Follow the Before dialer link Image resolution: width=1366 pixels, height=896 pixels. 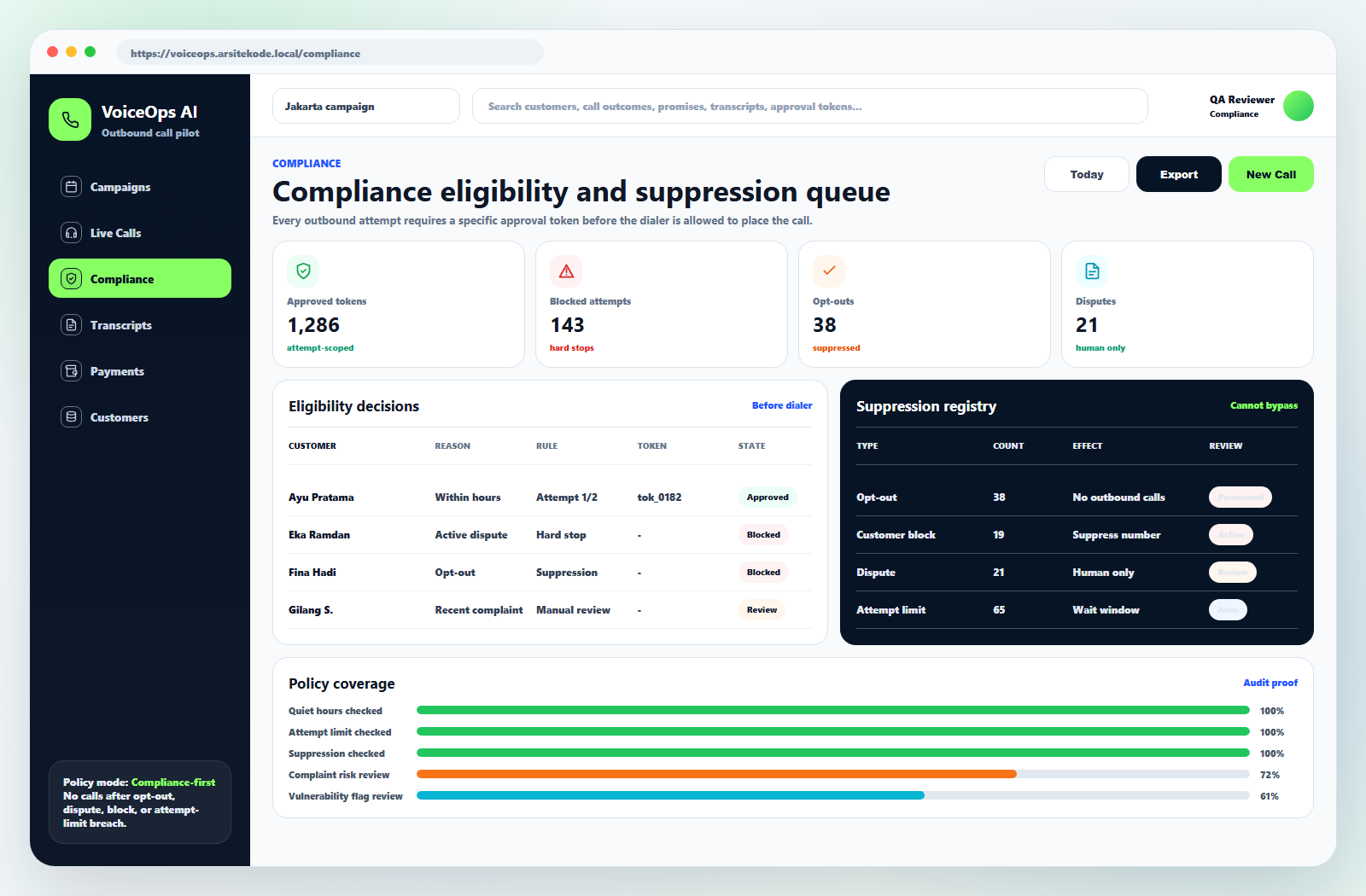tap(782, 405)
